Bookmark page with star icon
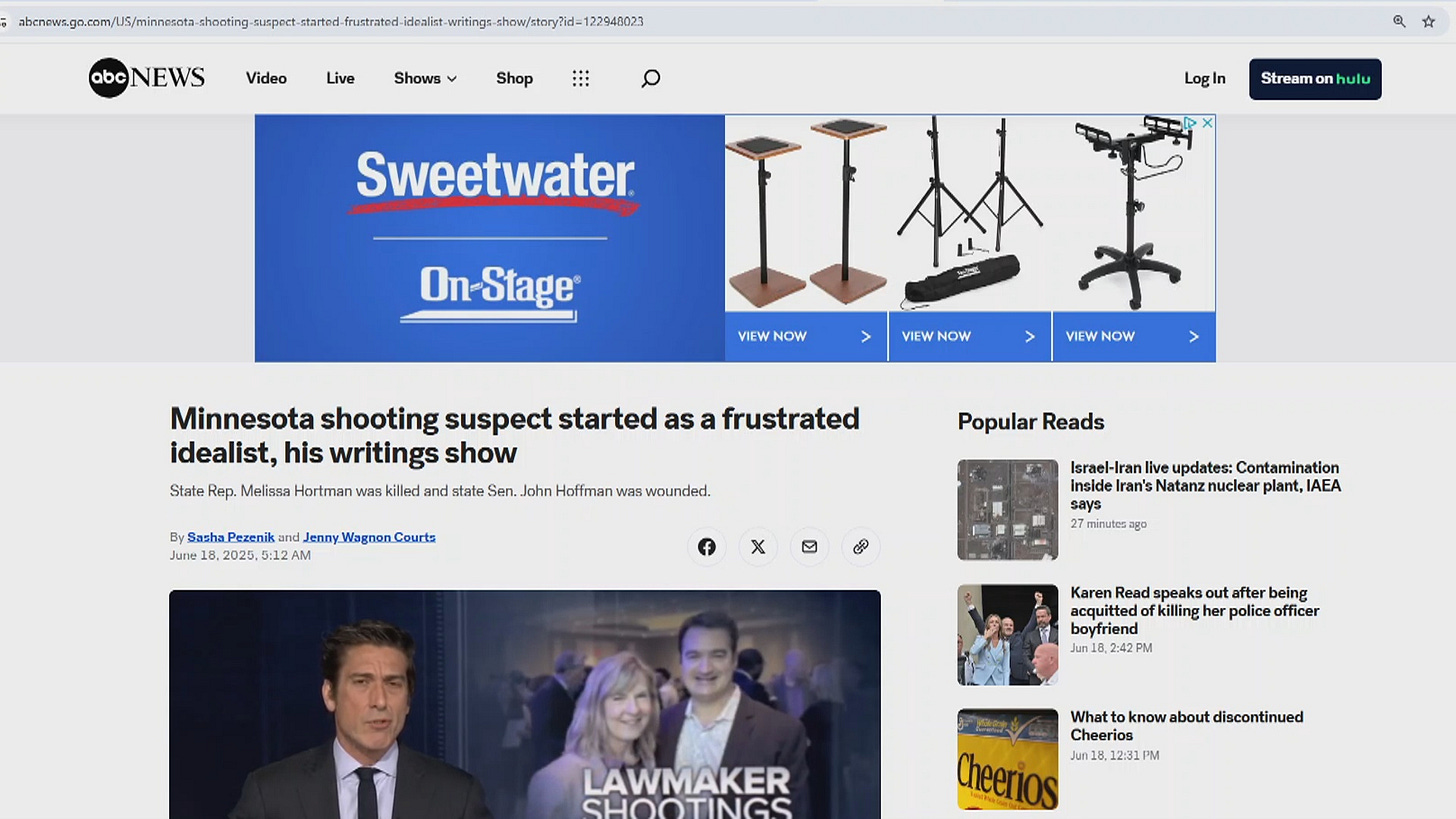The width and height of the screenshot is (1456, 819). (x=1429, y=21)
